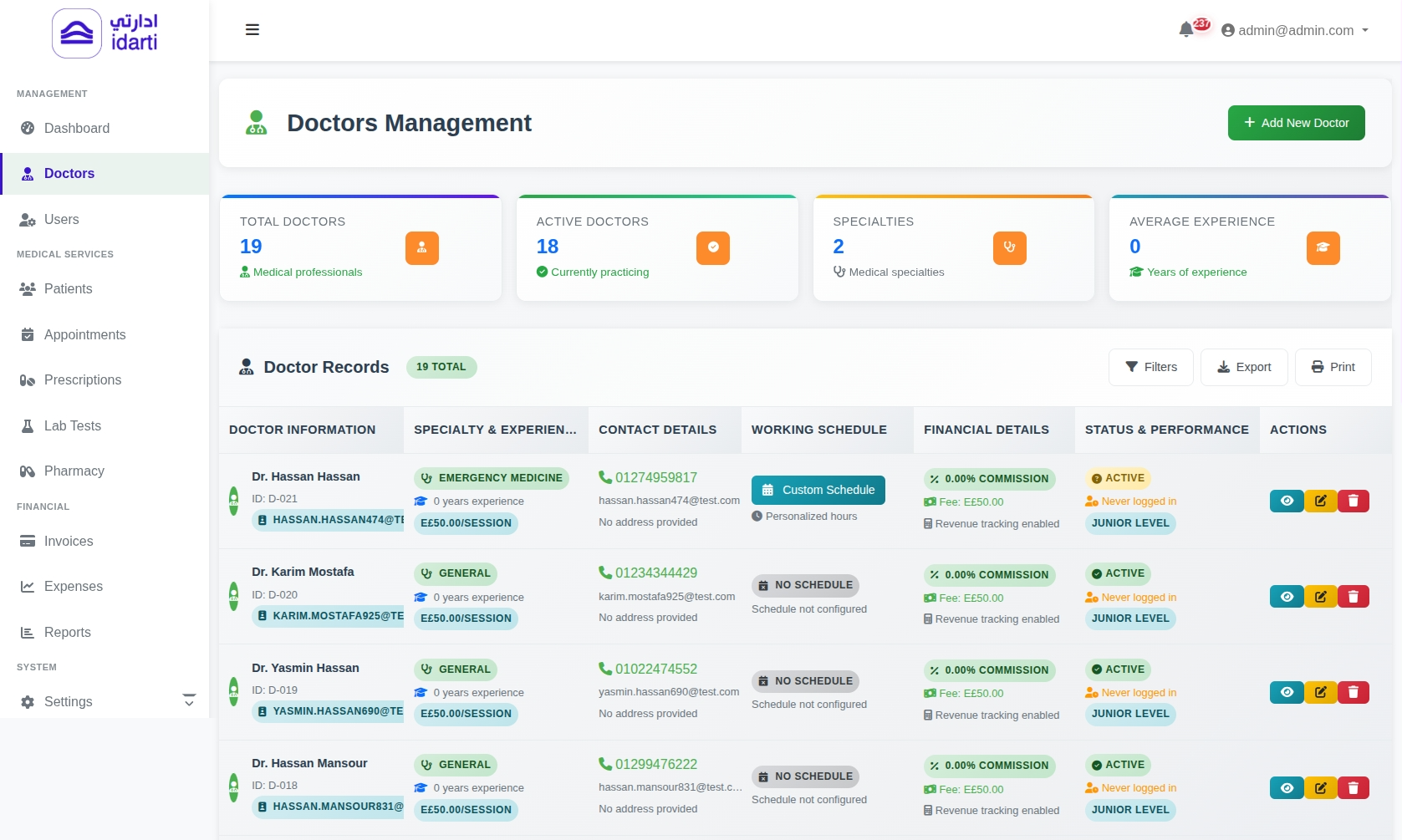Click delete icon for Dr. Hassan Mansour

click(x=1353, y=788)
